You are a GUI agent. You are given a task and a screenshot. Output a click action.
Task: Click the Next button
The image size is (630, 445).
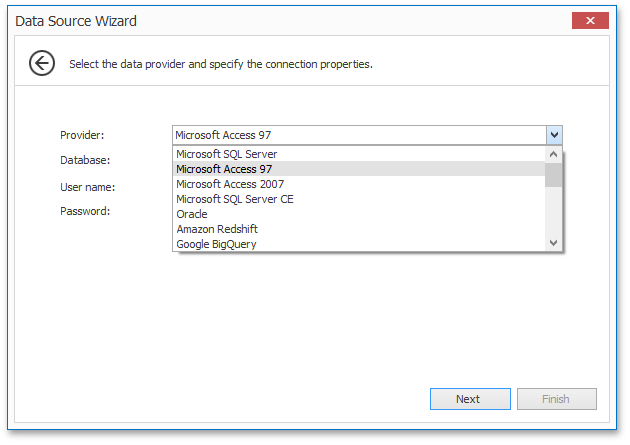pos(470,399)
